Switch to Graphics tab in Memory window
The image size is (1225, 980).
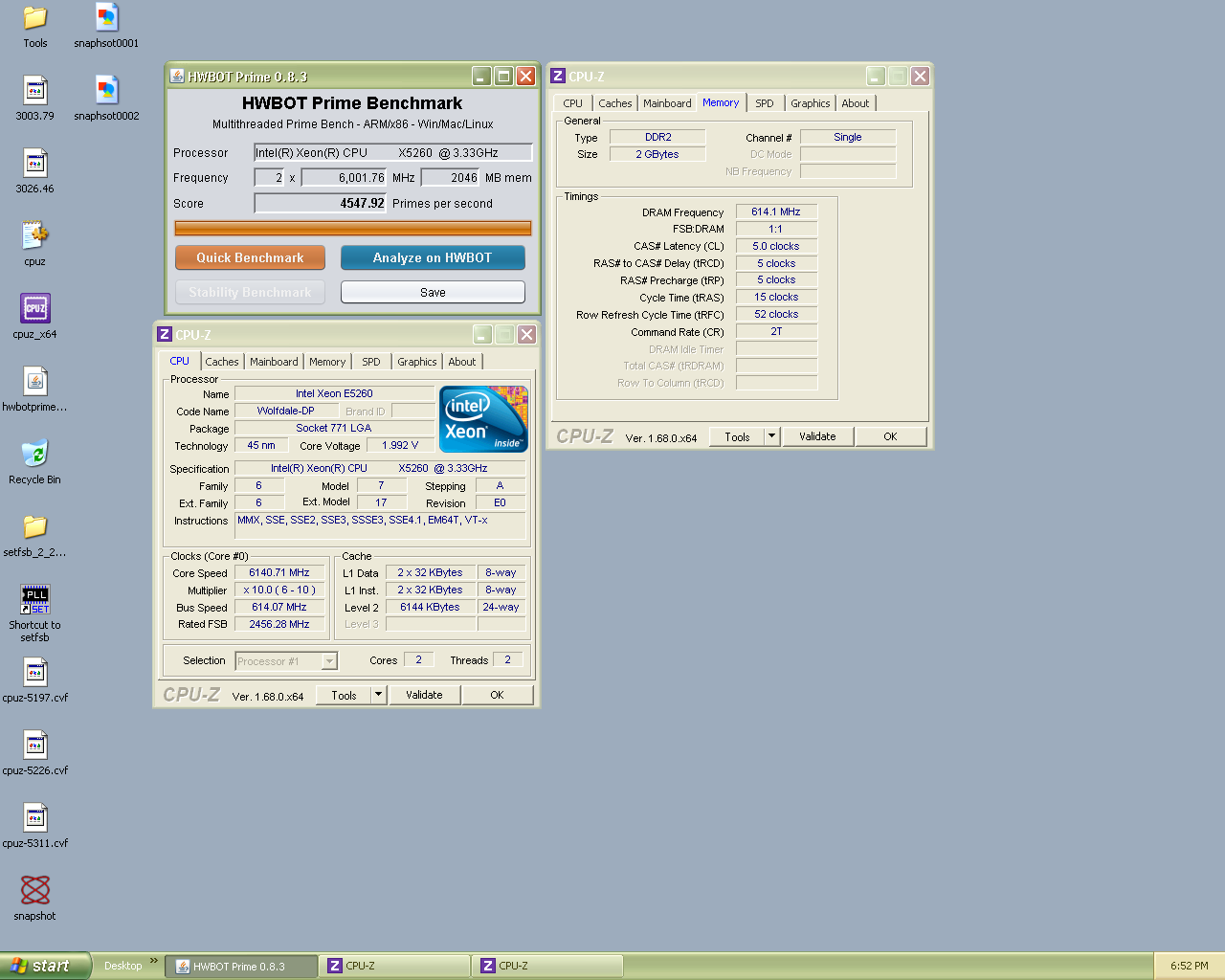[x=811, y=103]
